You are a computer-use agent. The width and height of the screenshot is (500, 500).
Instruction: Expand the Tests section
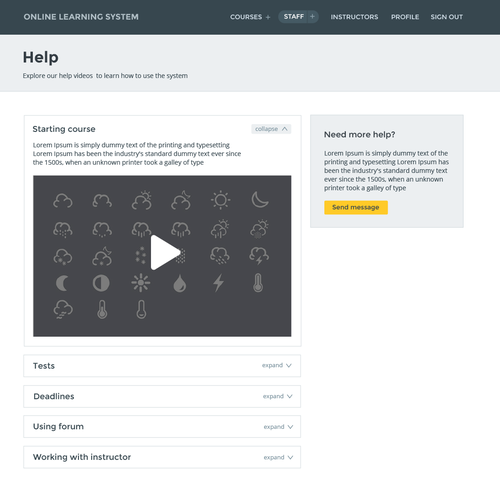(x=277, y=365)
